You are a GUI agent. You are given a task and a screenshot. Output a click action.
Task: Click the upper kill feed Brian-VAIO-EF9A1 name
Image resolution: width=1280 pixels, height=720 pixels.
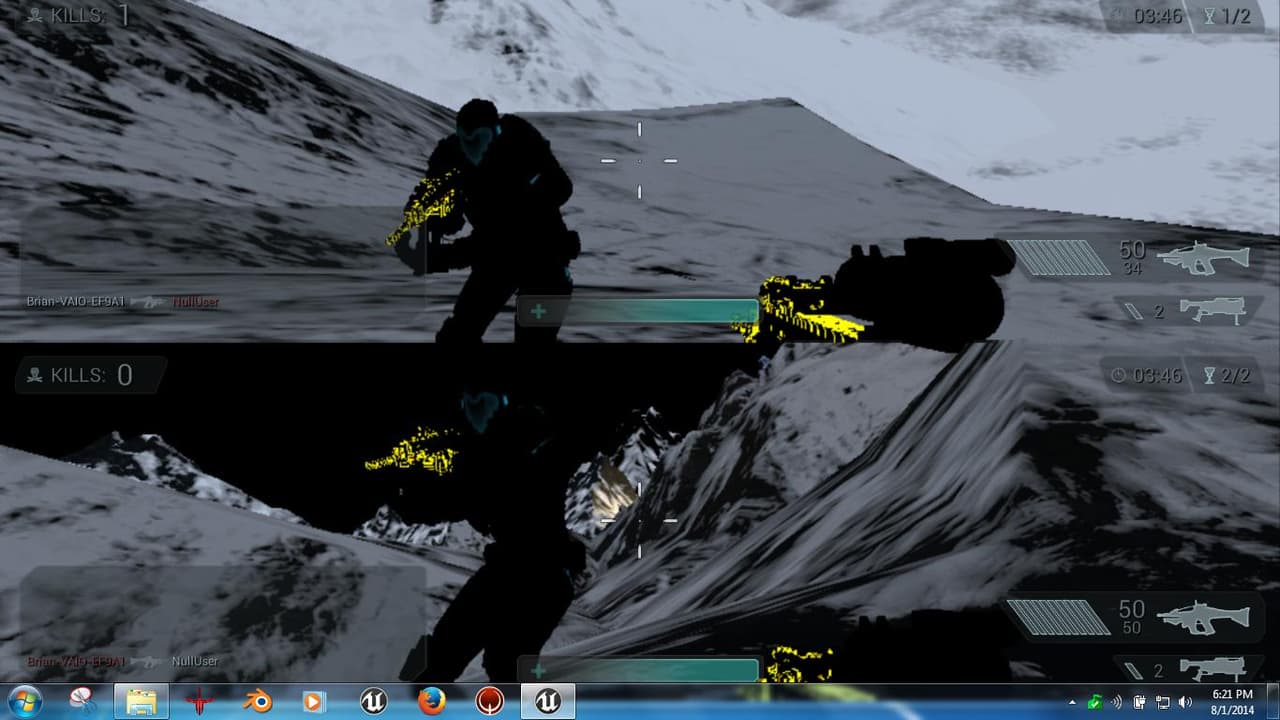tap(76, 301)
